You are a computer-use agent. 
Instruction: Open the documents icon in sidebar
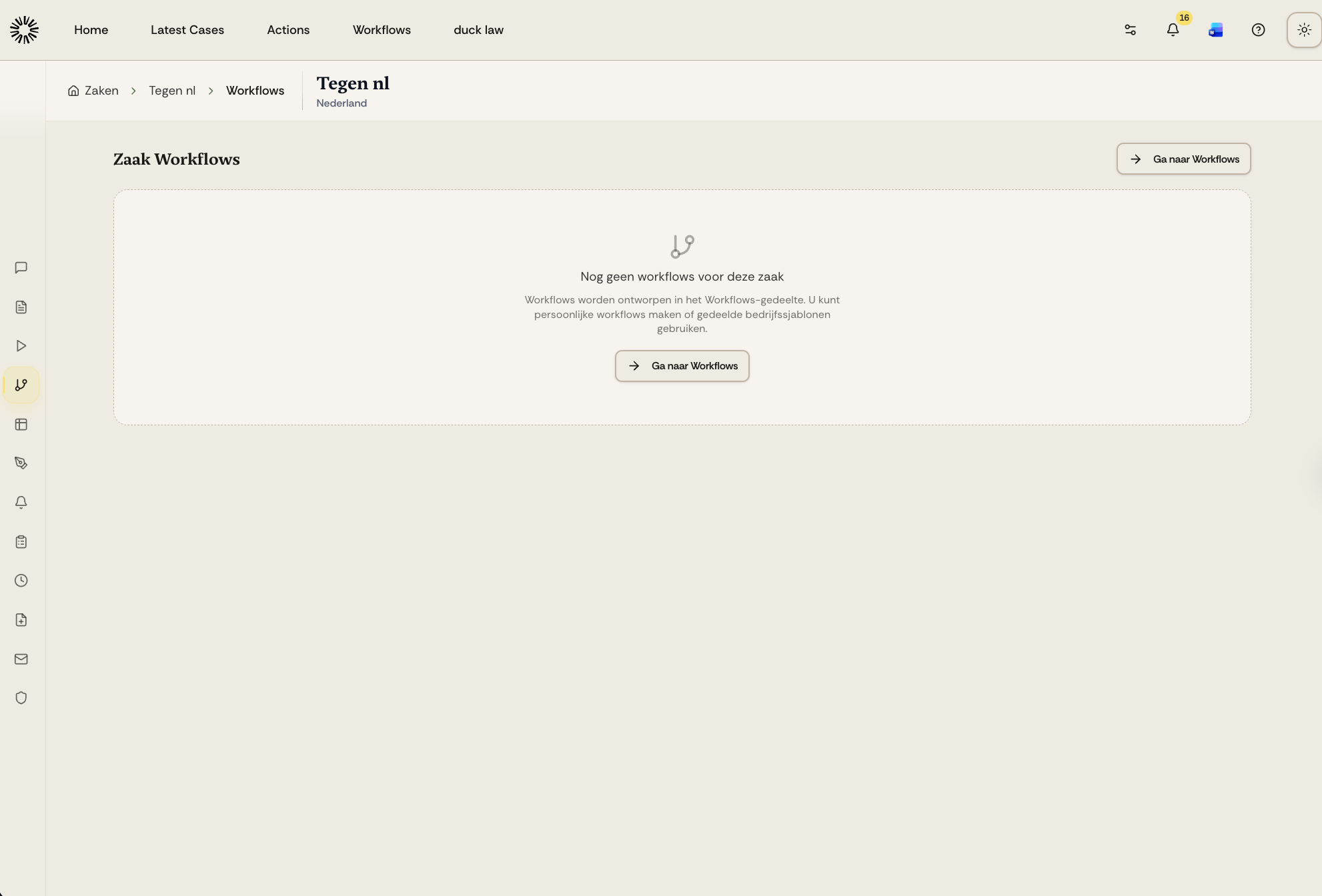[21, 307]
